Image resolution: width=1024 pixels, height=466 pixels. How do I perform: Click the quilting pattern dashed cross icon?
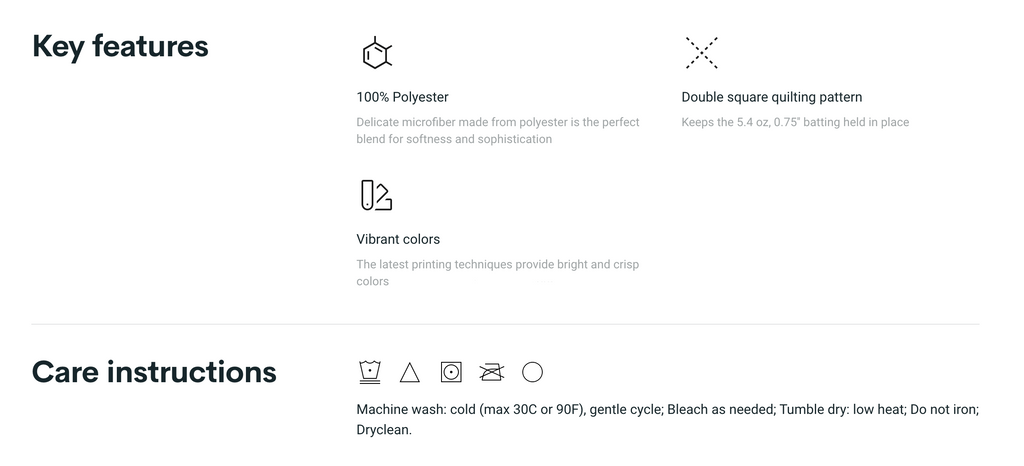[701, 53]
